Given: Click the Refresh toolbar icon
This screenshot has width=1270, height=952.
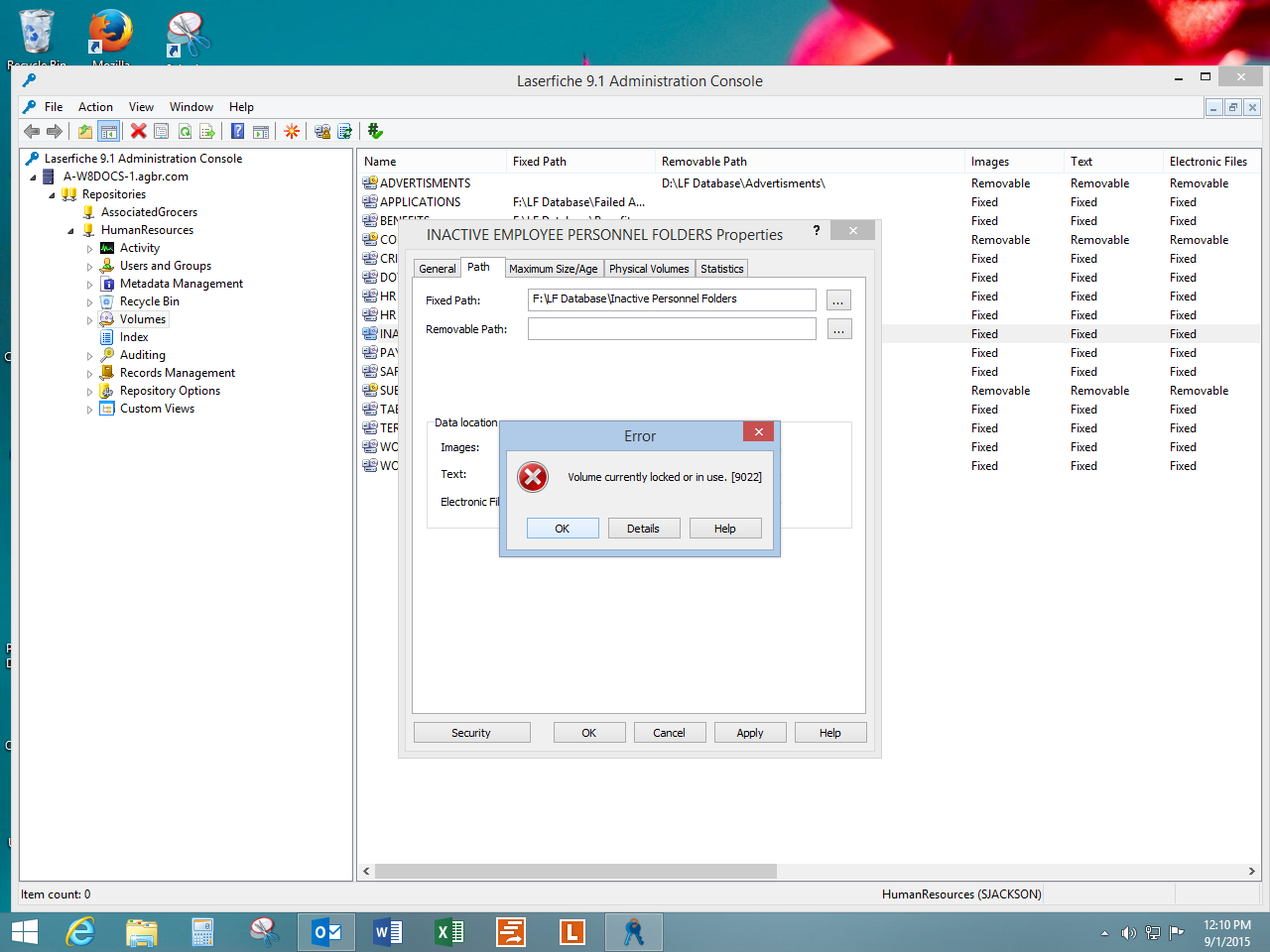Looking at the screenshot, I should pos(185,131).
